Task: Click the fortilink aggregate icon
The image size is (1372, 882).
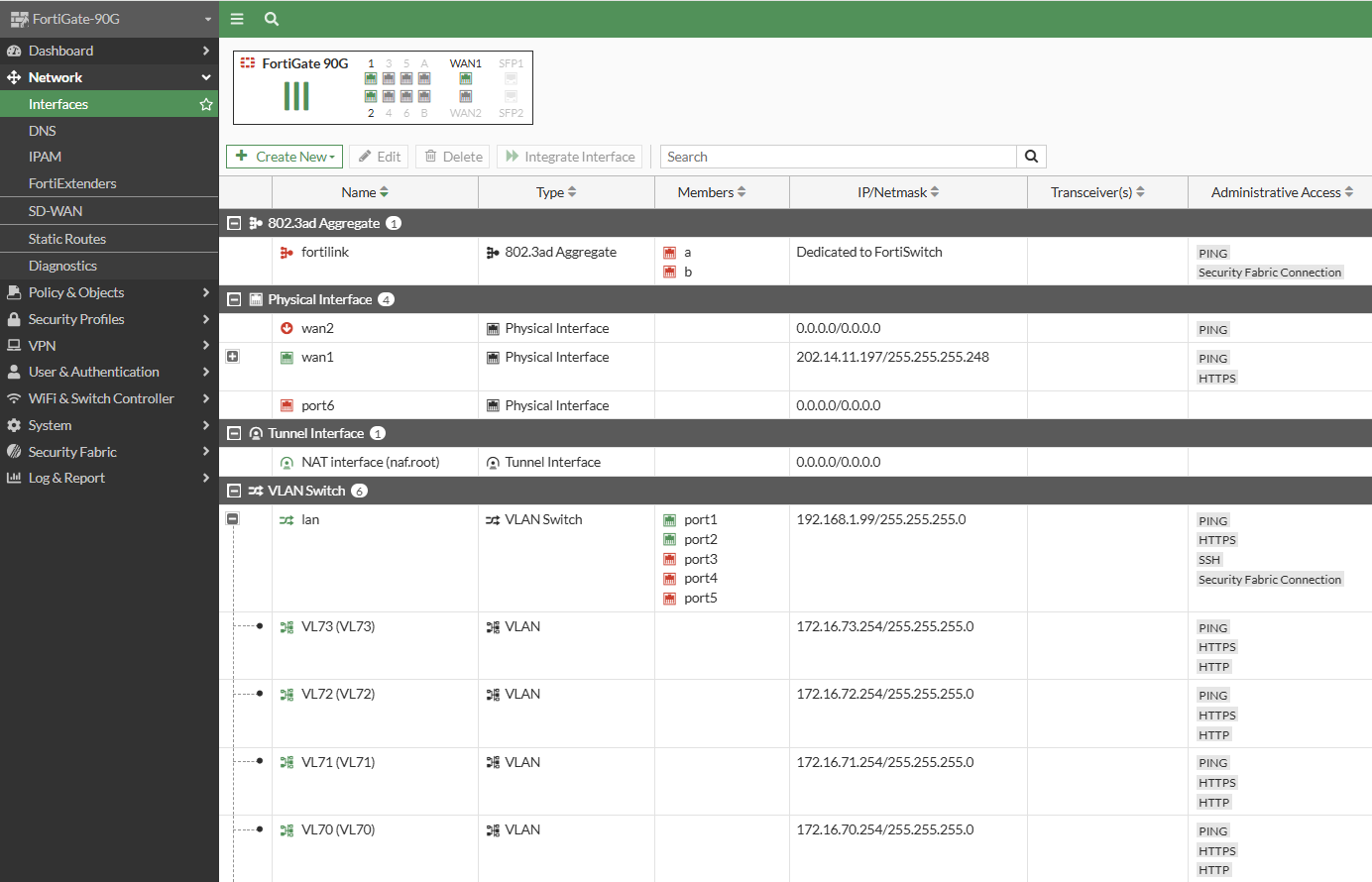Action: [x=286, y=253]
